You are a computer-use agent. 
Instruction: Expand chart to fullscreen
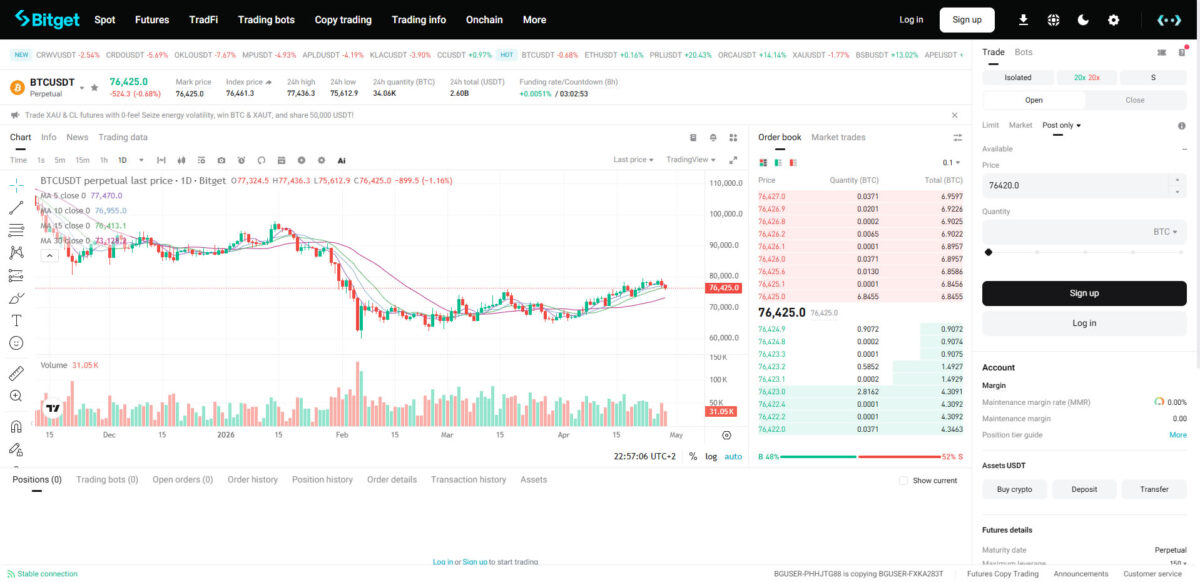[733, 160]
